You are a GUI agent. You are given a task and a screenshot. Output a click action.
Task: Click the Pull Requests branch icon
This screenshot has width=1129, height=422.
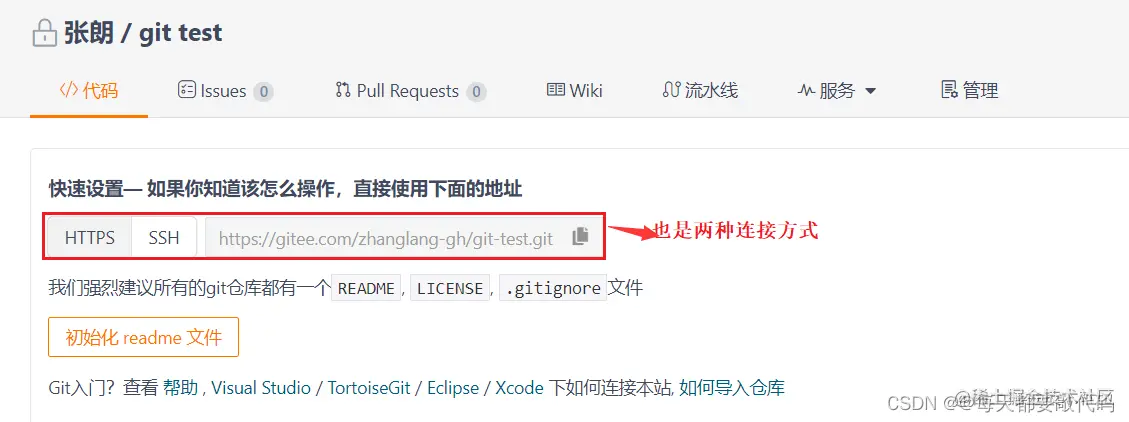coord(343,90)
